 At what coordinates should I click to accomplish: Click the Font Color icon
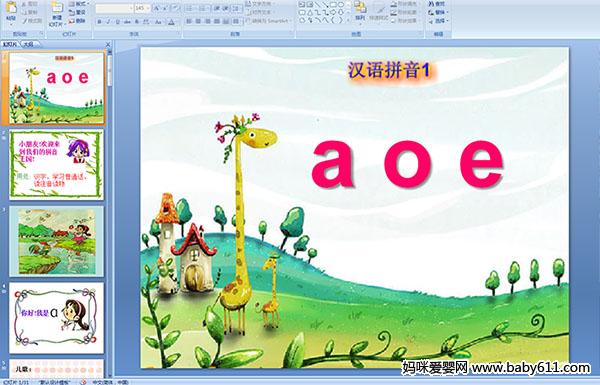[x=171, y=22]
